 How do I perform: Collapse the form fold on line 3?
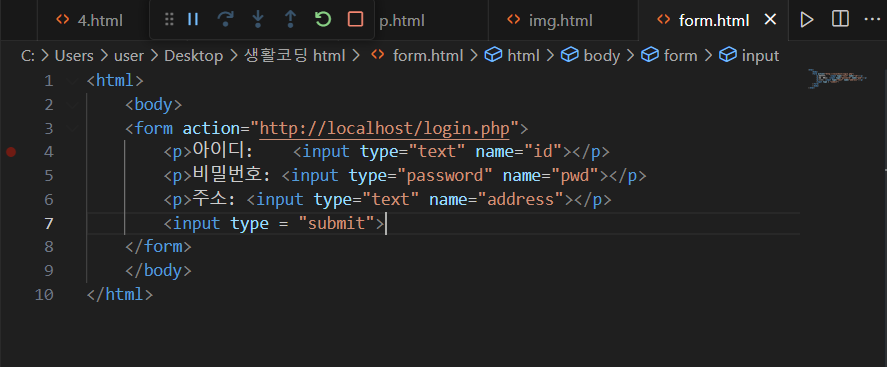pyautogui.click(x=72, y=128)
